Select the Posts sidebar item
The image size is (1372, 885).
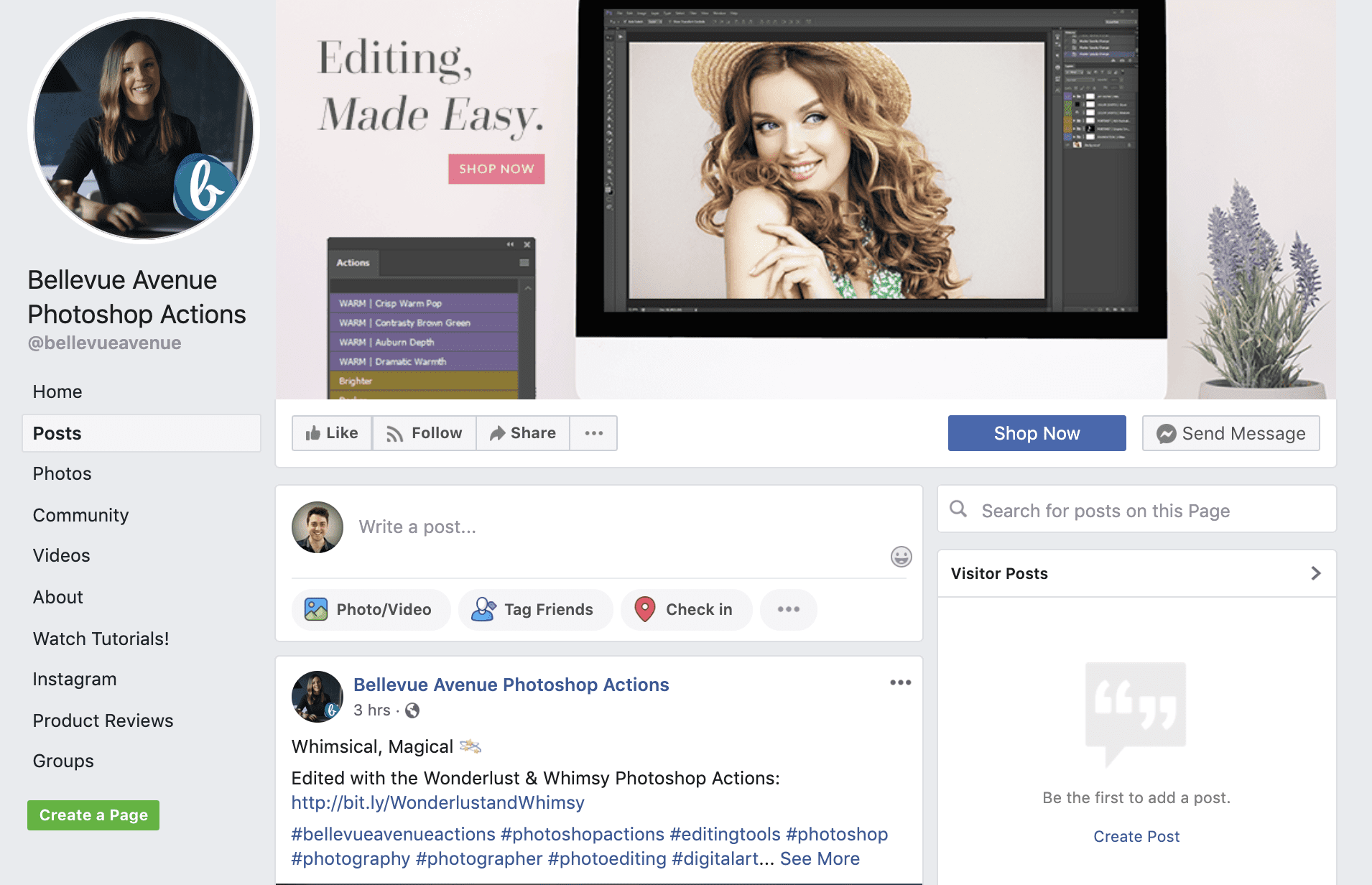tap(142, 433)
